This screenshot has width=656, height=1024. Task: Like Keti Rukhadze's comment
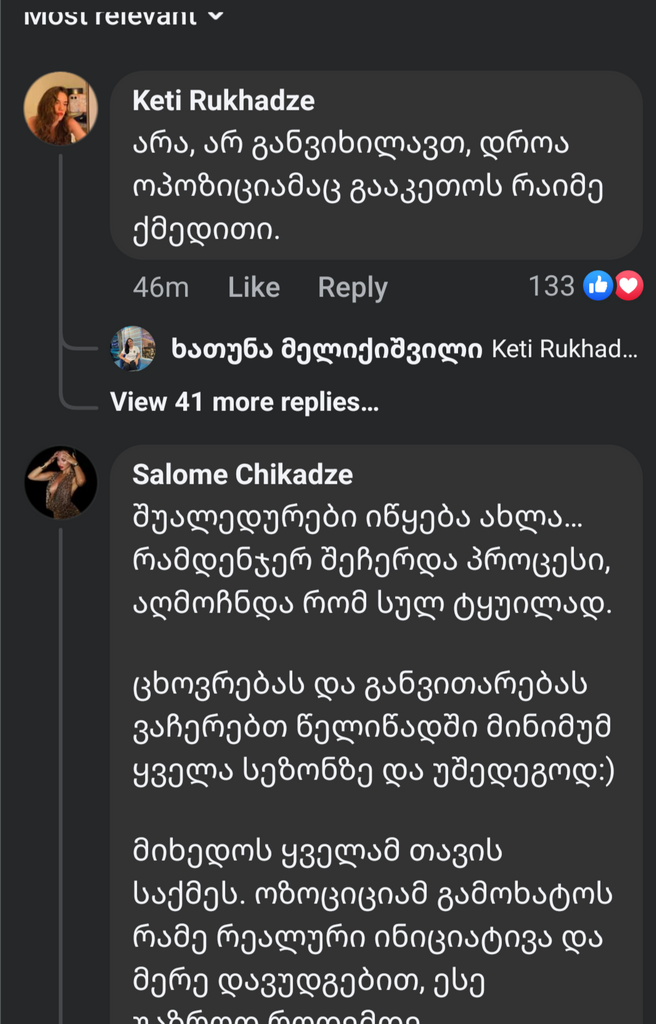[x=253, y=287]
